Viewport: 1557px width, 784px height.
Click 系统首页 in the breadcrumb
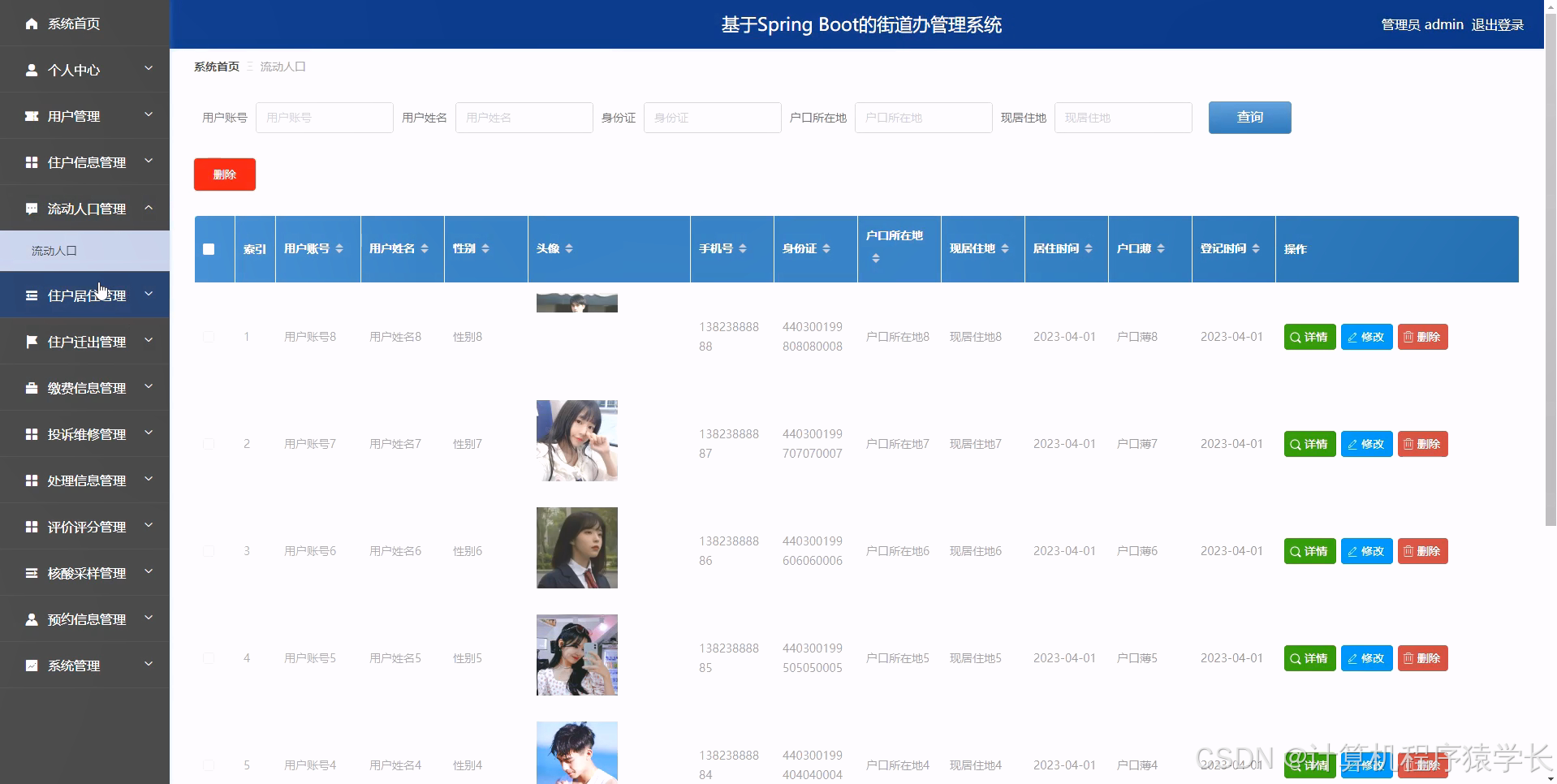click(215, 66)
